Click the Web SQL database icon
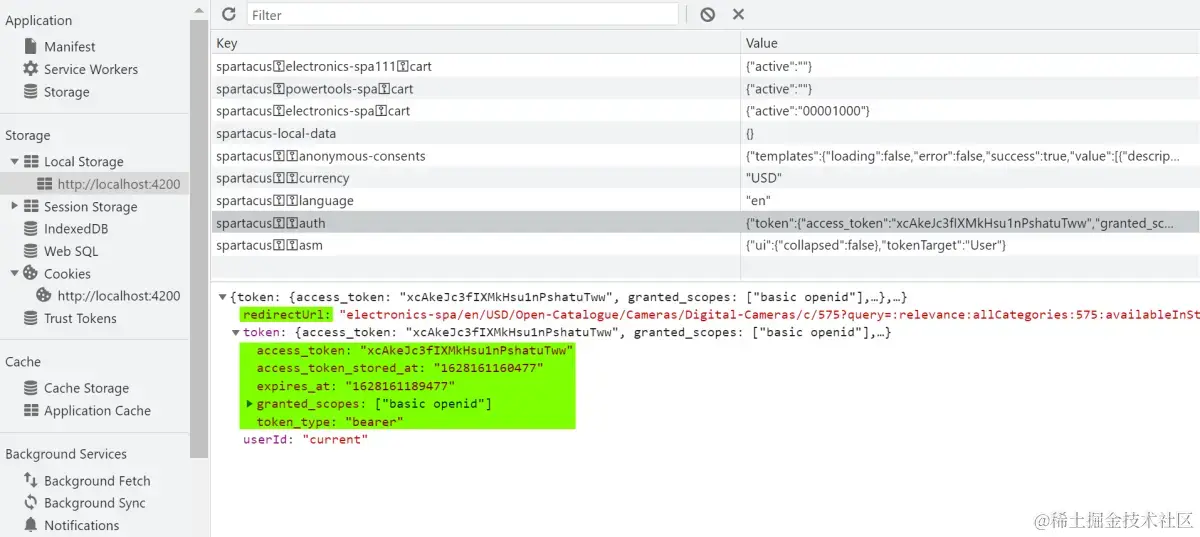Viewport: 1200px width, 537px height. pos(30,251)
